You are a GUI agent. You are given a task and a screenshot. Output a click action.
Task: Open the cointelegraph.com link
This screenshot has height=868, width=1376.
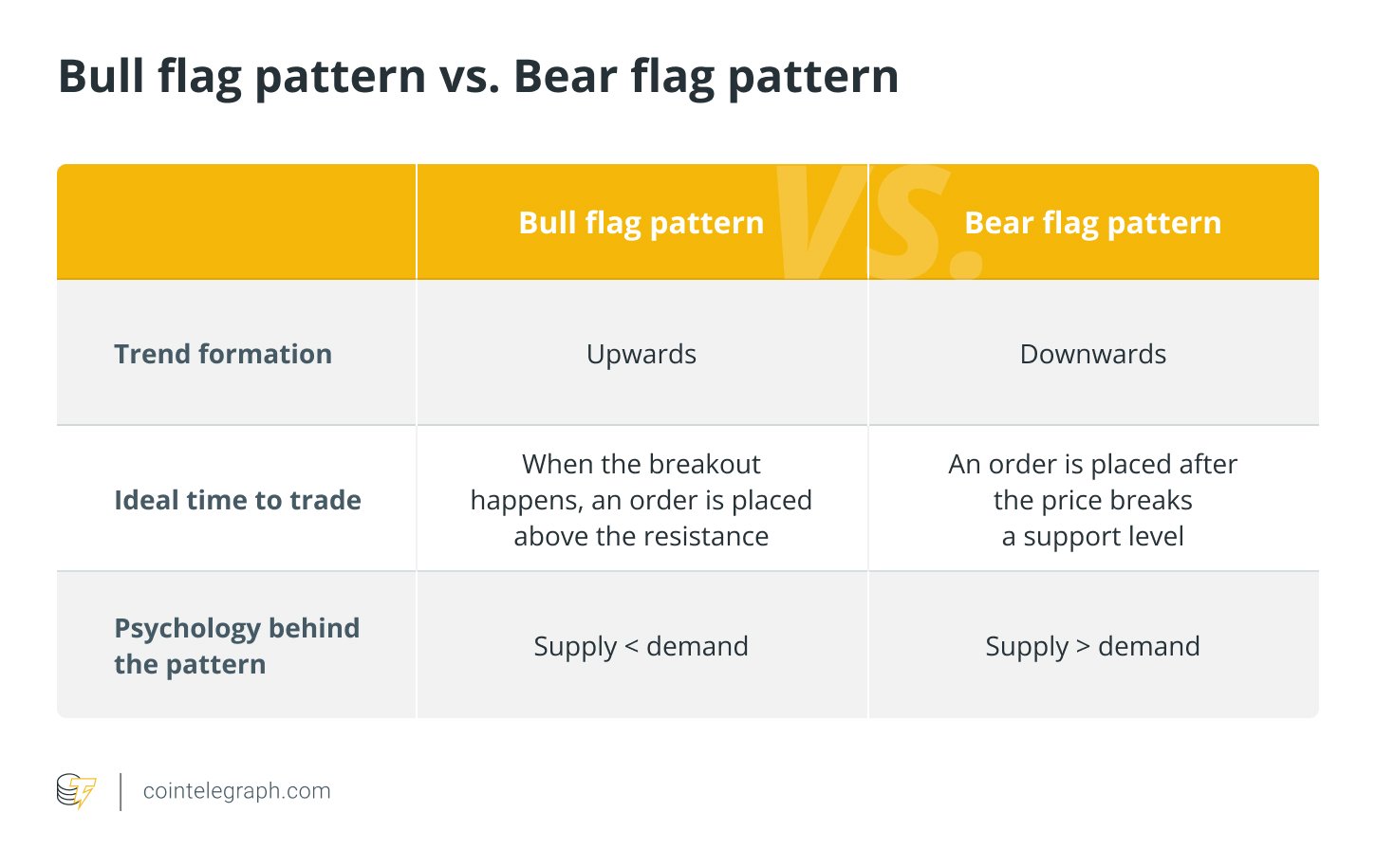[236, 791]
